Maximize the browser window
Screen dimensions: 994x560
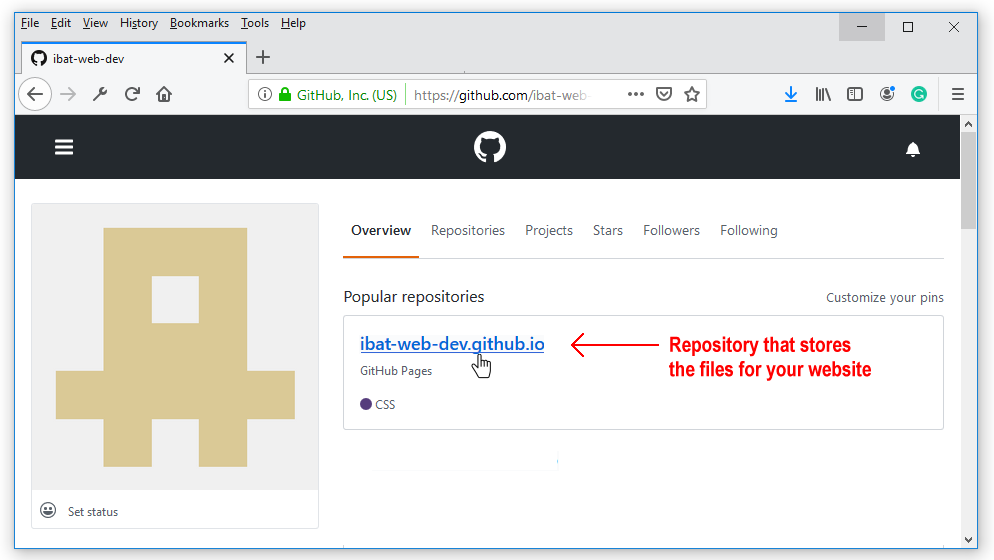[908, 27]
